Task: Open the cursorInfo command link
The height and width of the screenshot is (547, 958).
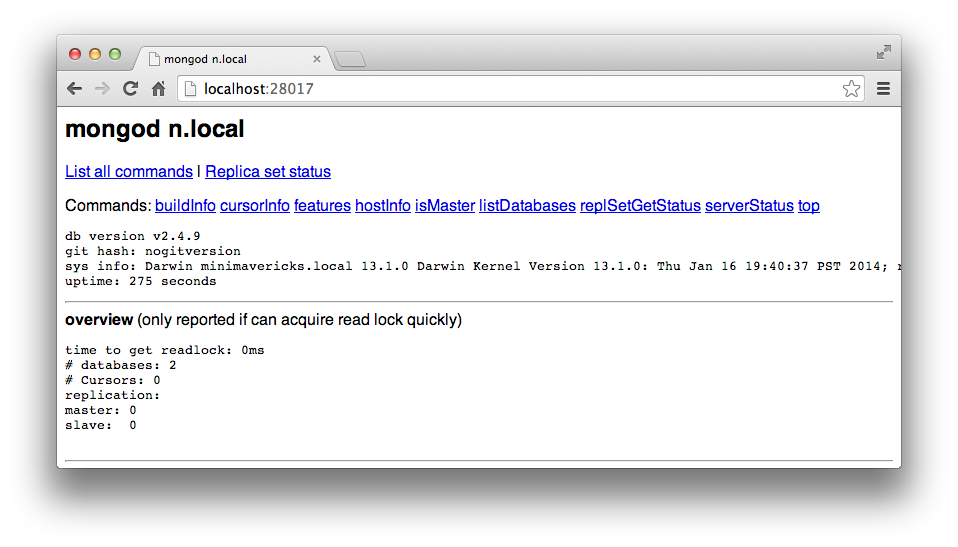Action: 255,206
